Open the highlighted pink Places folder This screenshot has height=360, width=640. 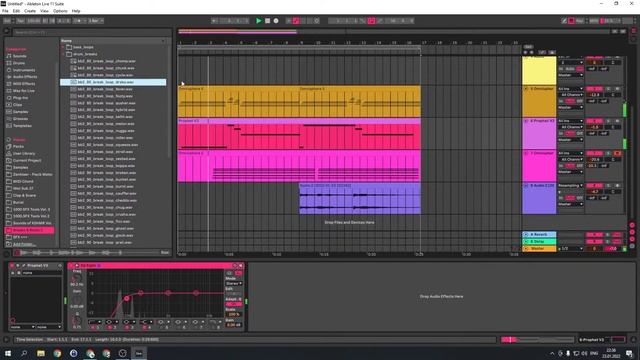[x=29, y=230]
